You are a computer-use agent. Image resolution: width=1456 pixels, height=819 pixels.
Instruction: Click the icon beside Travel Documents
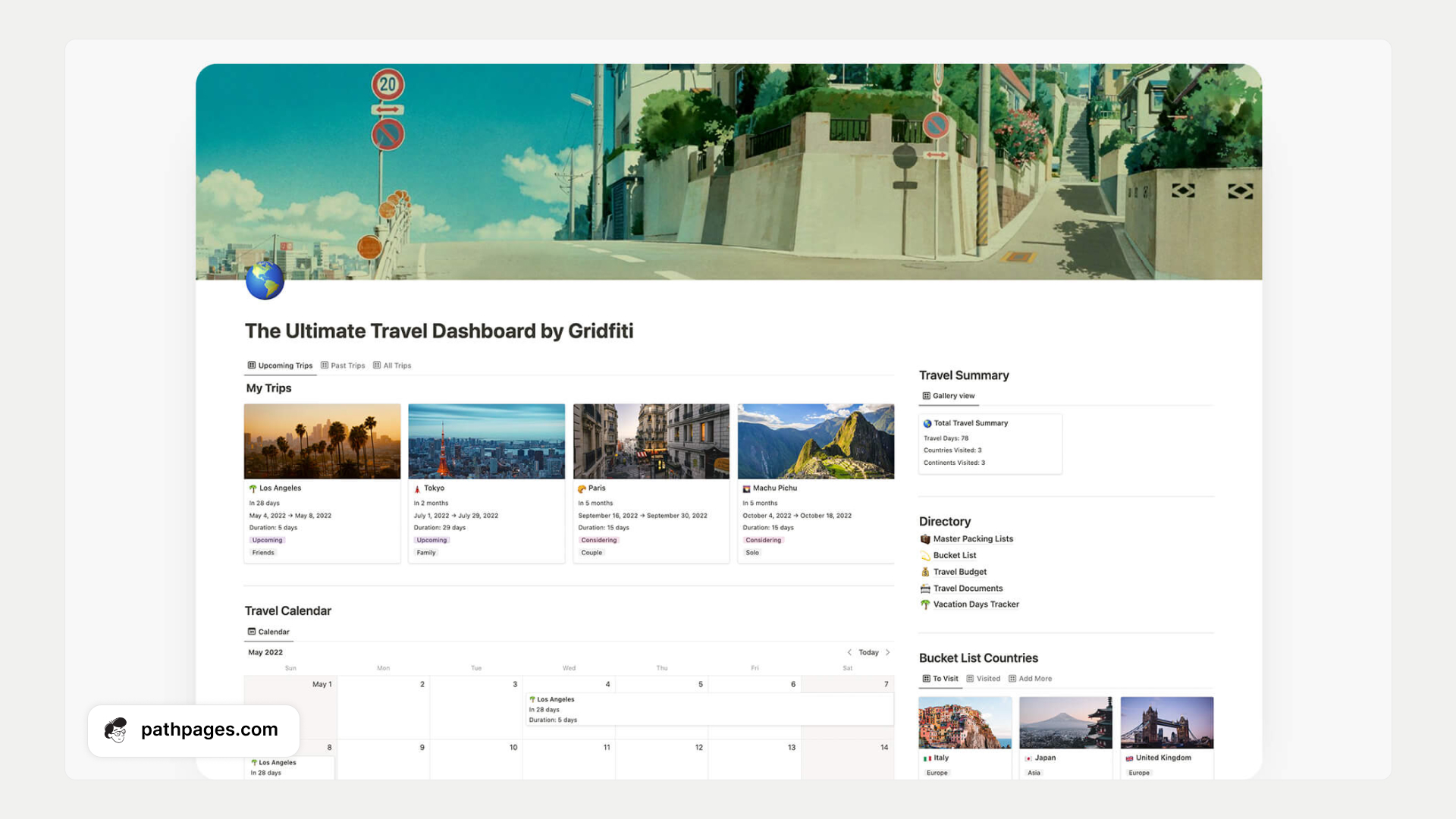925,588
